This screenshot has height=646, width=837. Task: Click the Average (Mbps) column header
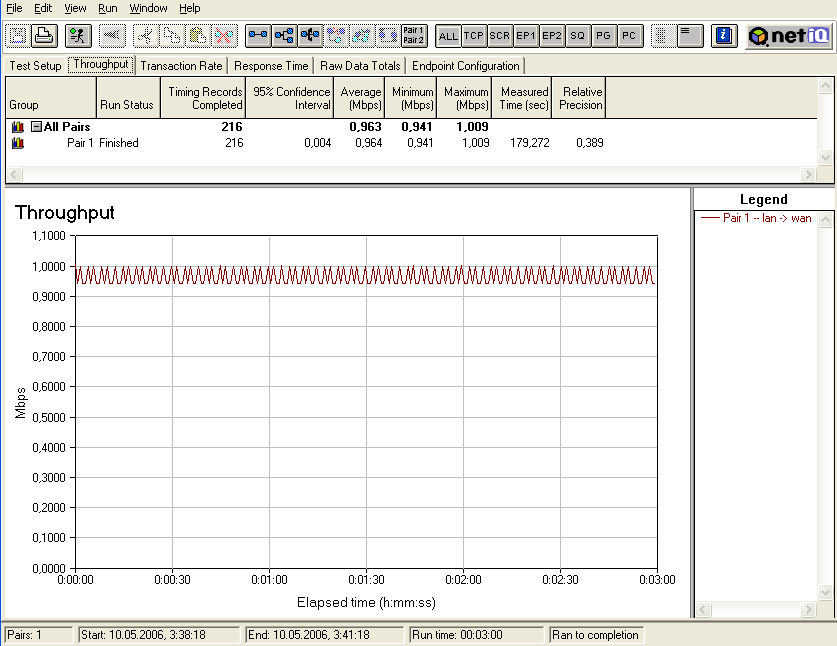pyautogui.click(x=361, y=98)
